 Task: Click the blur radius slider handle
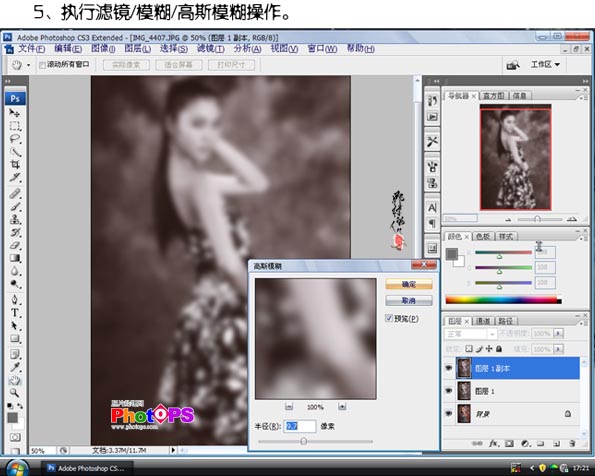click(x=304, y=441)
